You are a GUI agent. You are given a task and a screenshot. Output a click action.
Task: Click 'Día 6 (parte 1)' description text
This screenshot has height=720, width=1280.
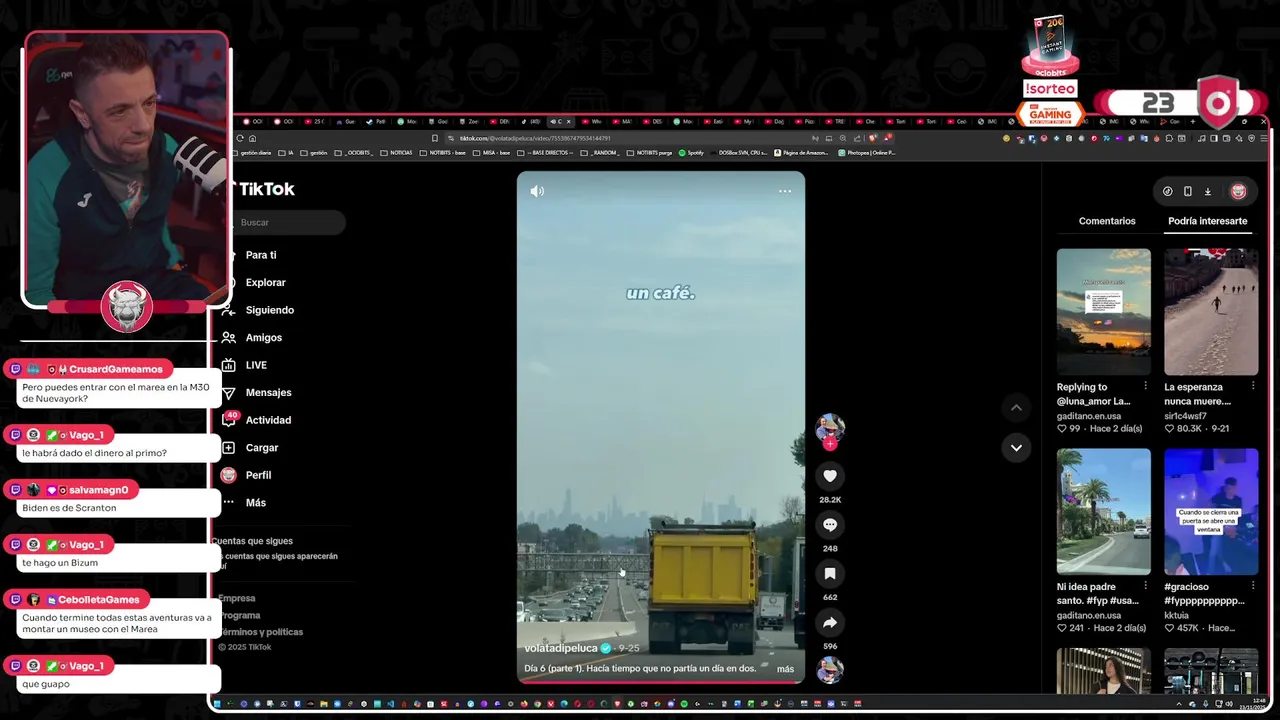pyautogui.click(x=640, y=668)
